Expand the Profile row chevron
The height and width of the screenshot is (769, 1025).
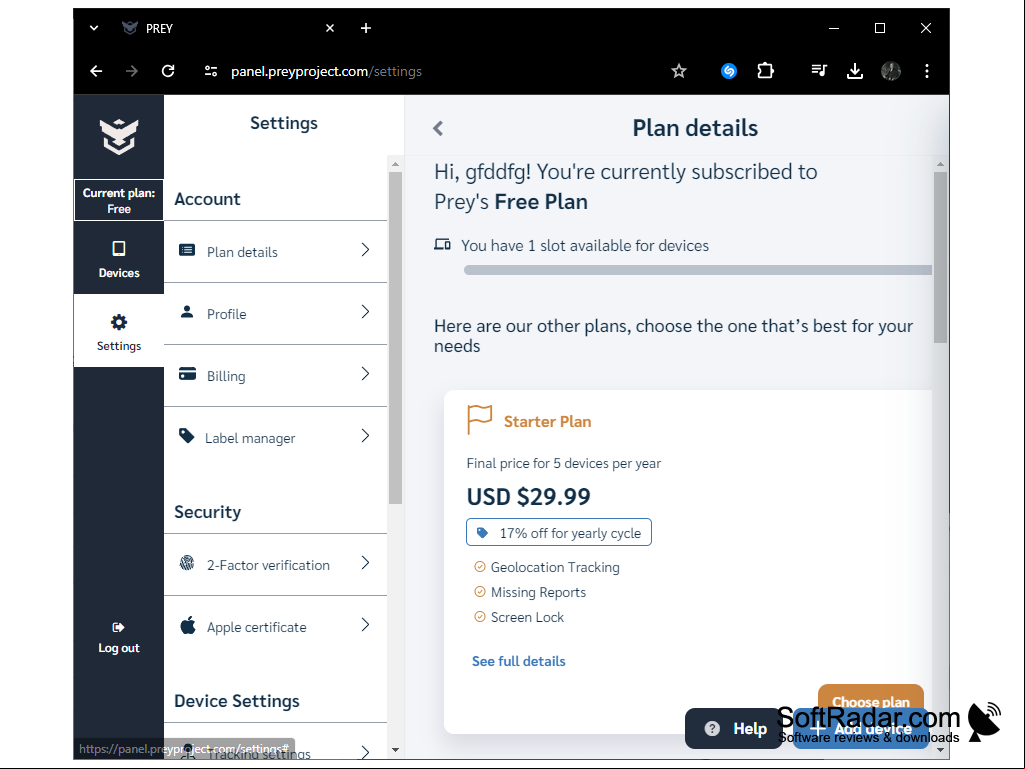tap(365, 312)
